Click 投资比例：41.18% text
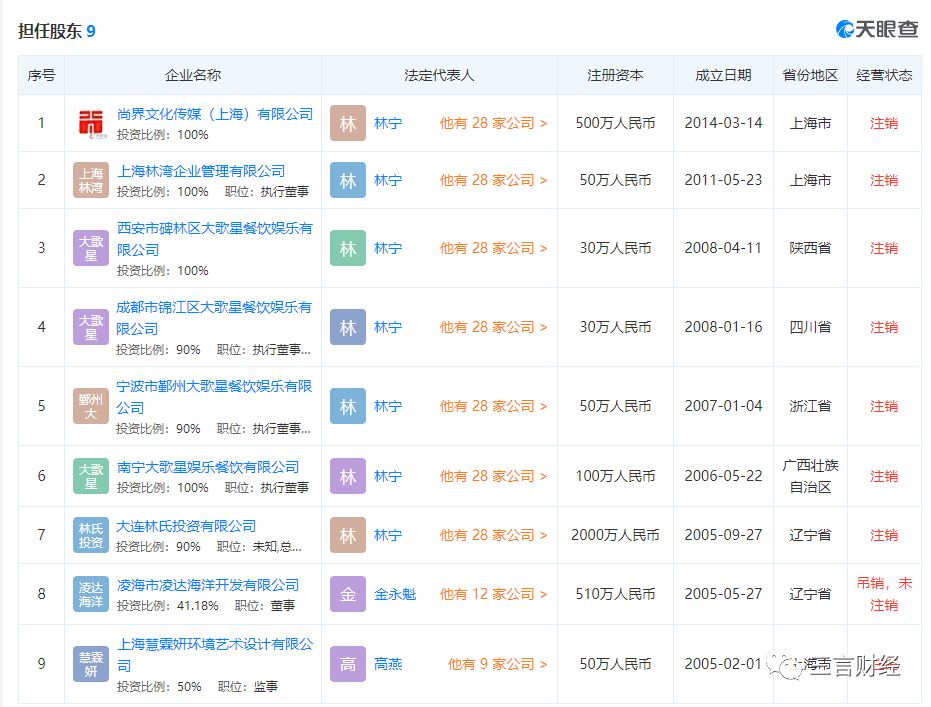The width and height of the screenshot is (931, 707). pos(167,605)
